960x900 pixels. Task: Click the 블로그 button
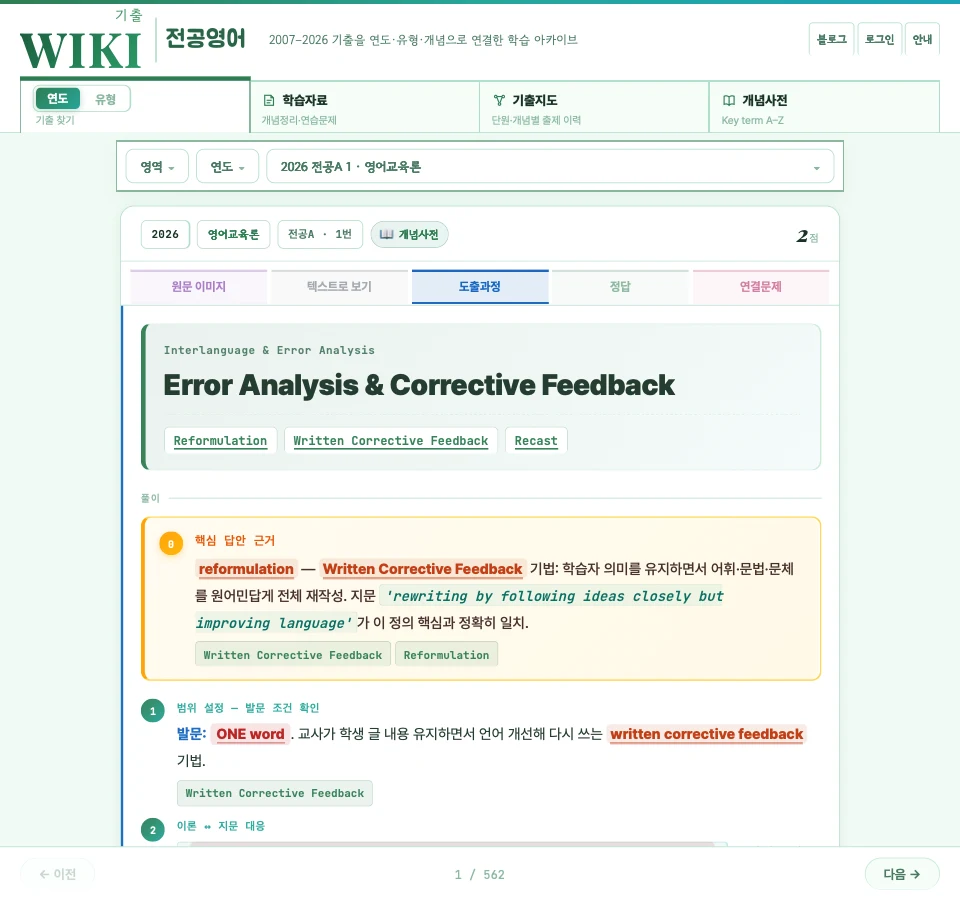pyautogui.click(x=831, y=39)
